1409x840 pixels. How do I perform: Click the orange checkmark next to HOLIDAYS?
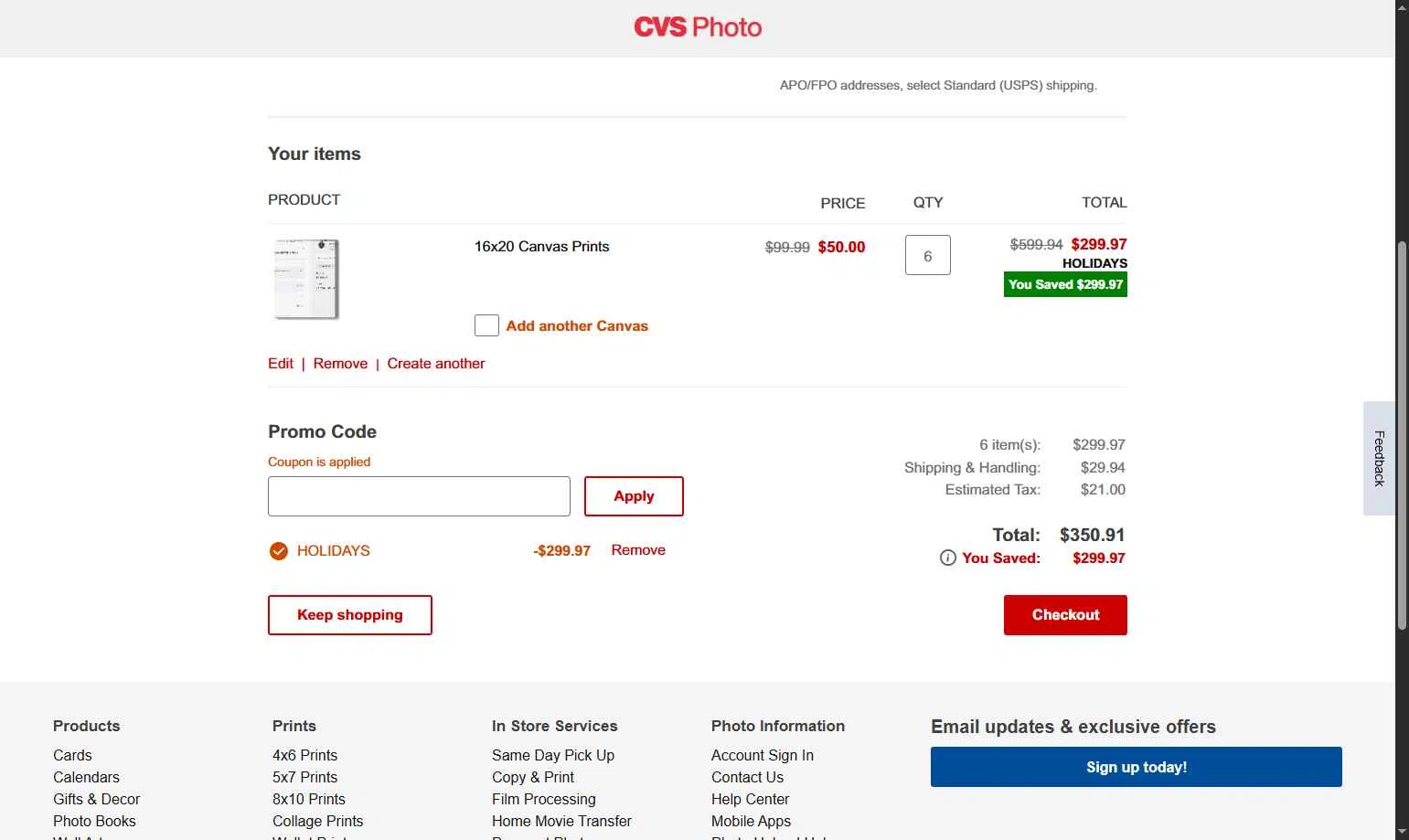pos(279,551)
